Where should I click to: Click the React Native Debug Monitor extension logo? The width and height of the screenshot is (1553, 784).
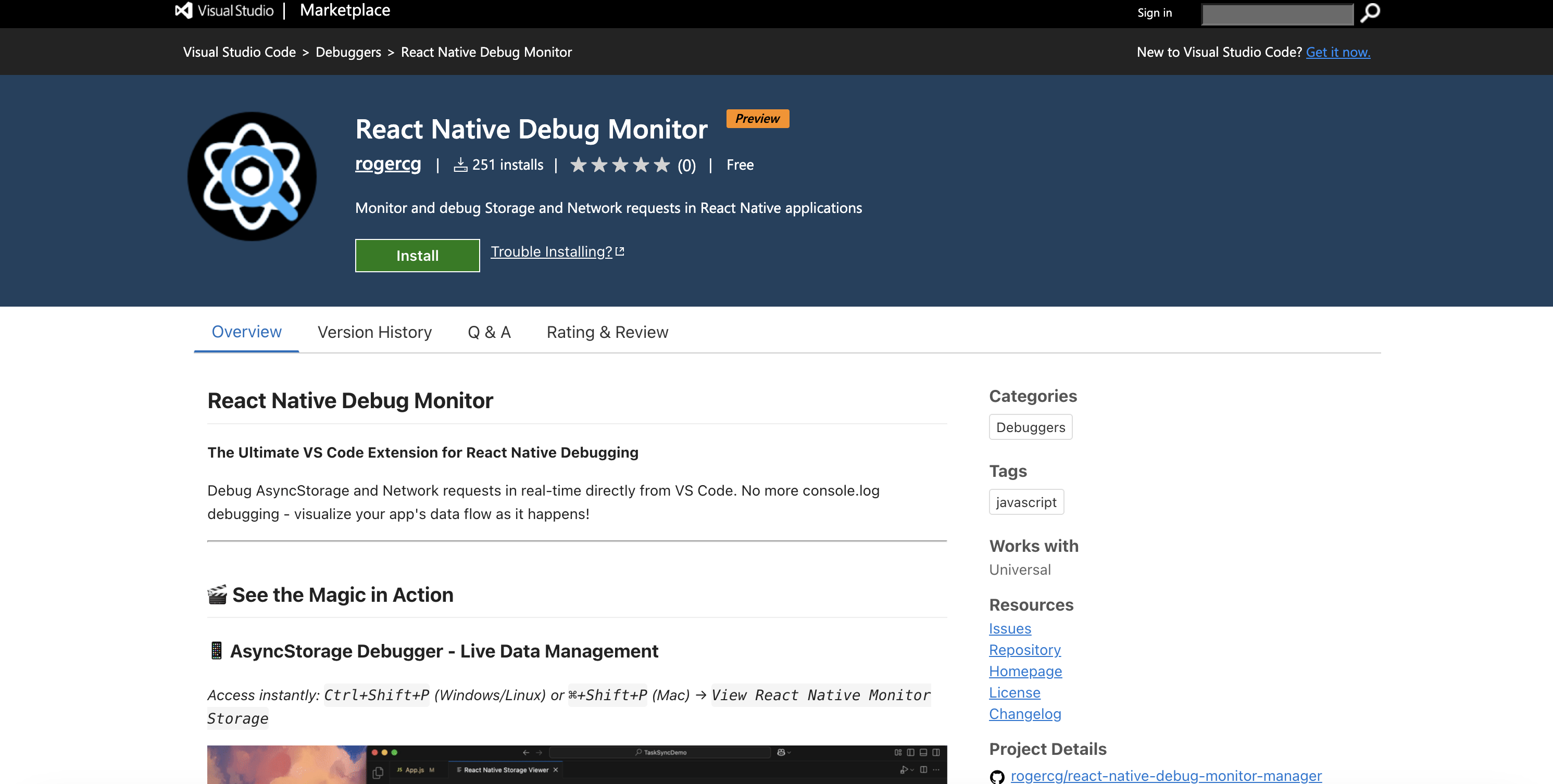coord(252,176)
